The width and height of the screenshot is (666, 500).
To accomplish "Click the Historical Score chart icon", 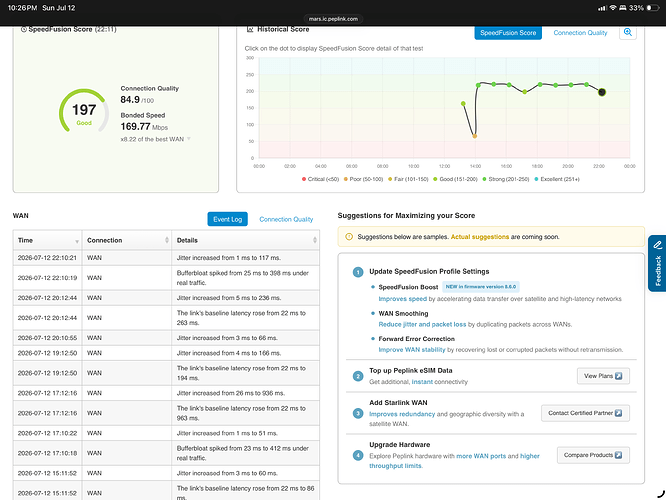I will click(250, 29).
